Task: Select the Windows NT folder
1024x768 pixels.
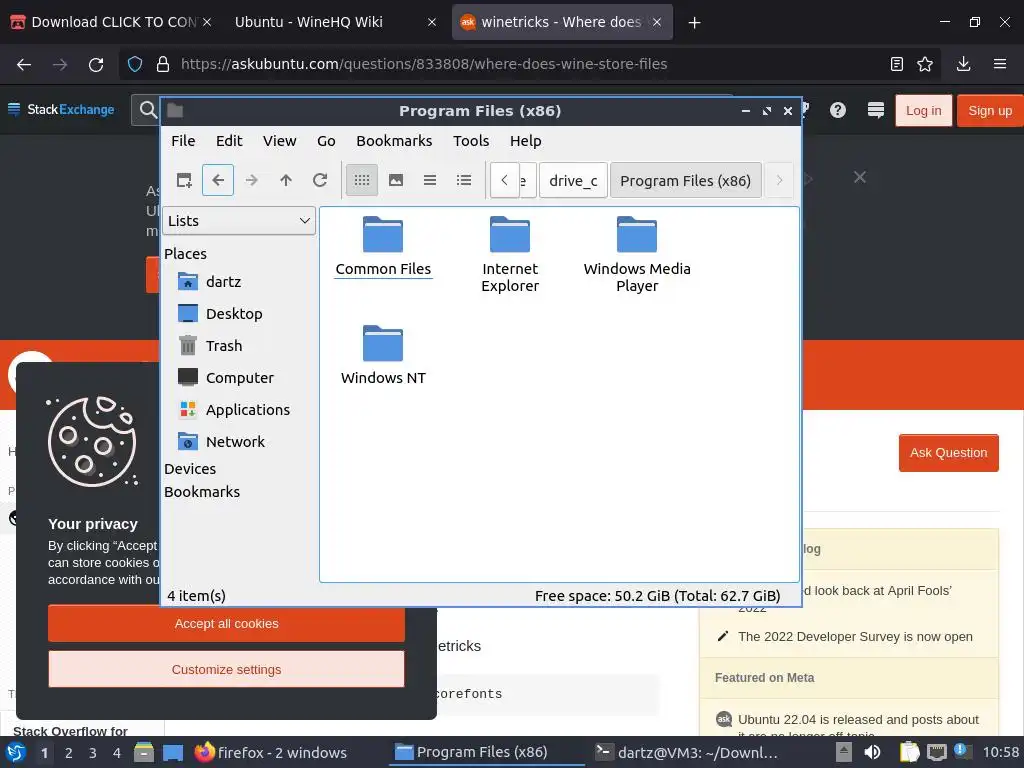Action: point(383,356)
